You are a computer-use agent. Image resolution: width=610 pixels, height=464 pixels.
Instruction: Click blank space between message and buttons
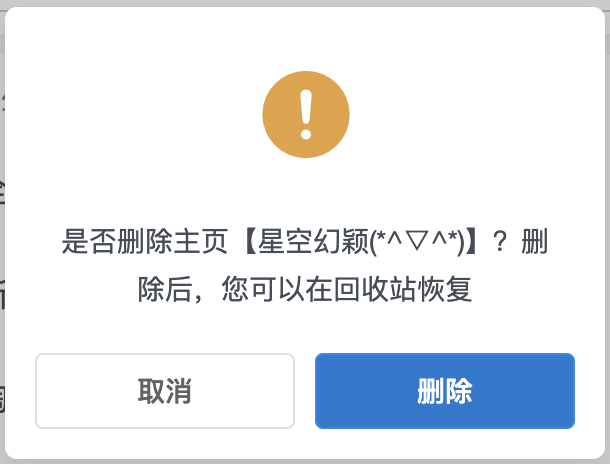pos(305,328)
